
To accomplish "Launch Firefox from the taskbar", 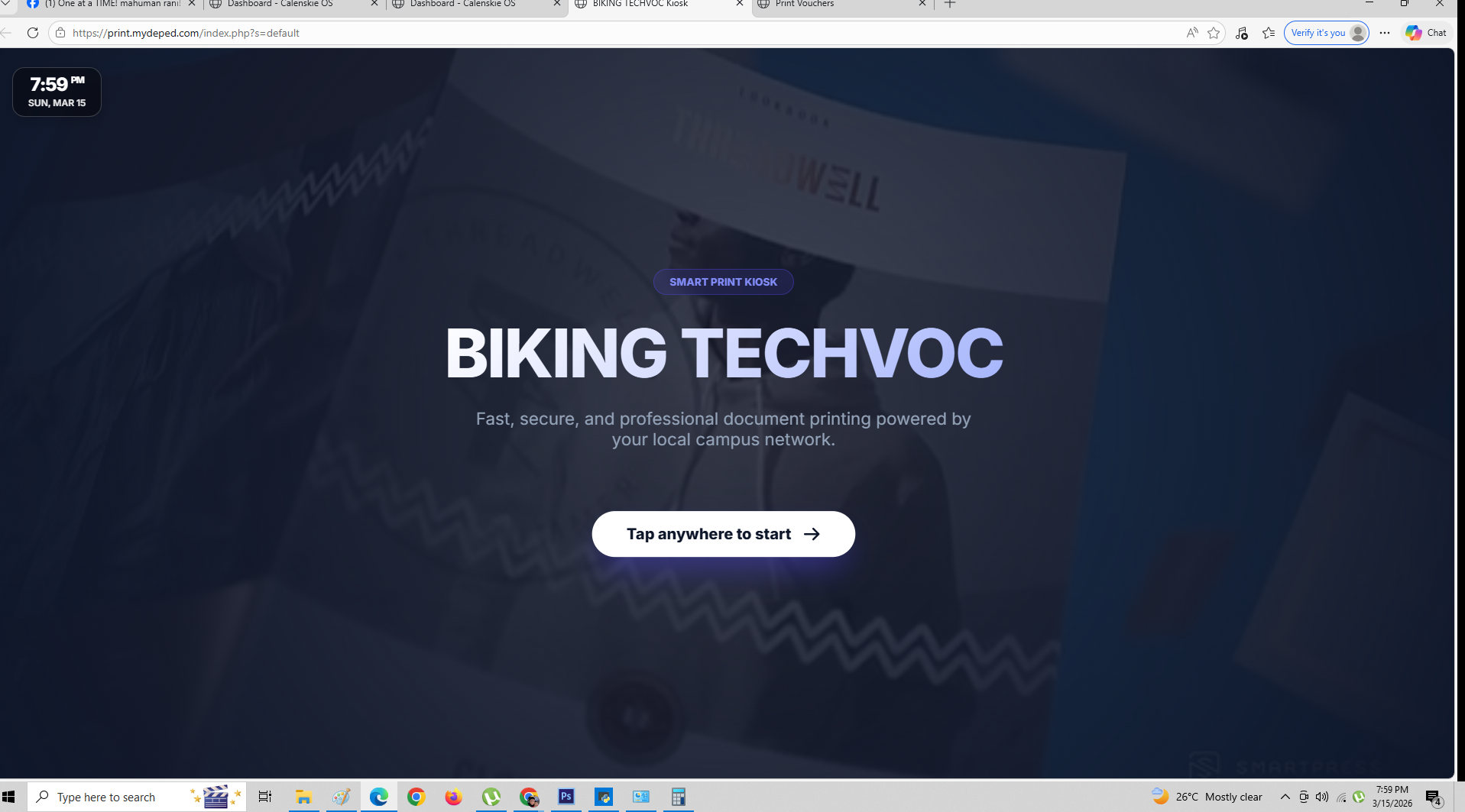I will point(453,797).
